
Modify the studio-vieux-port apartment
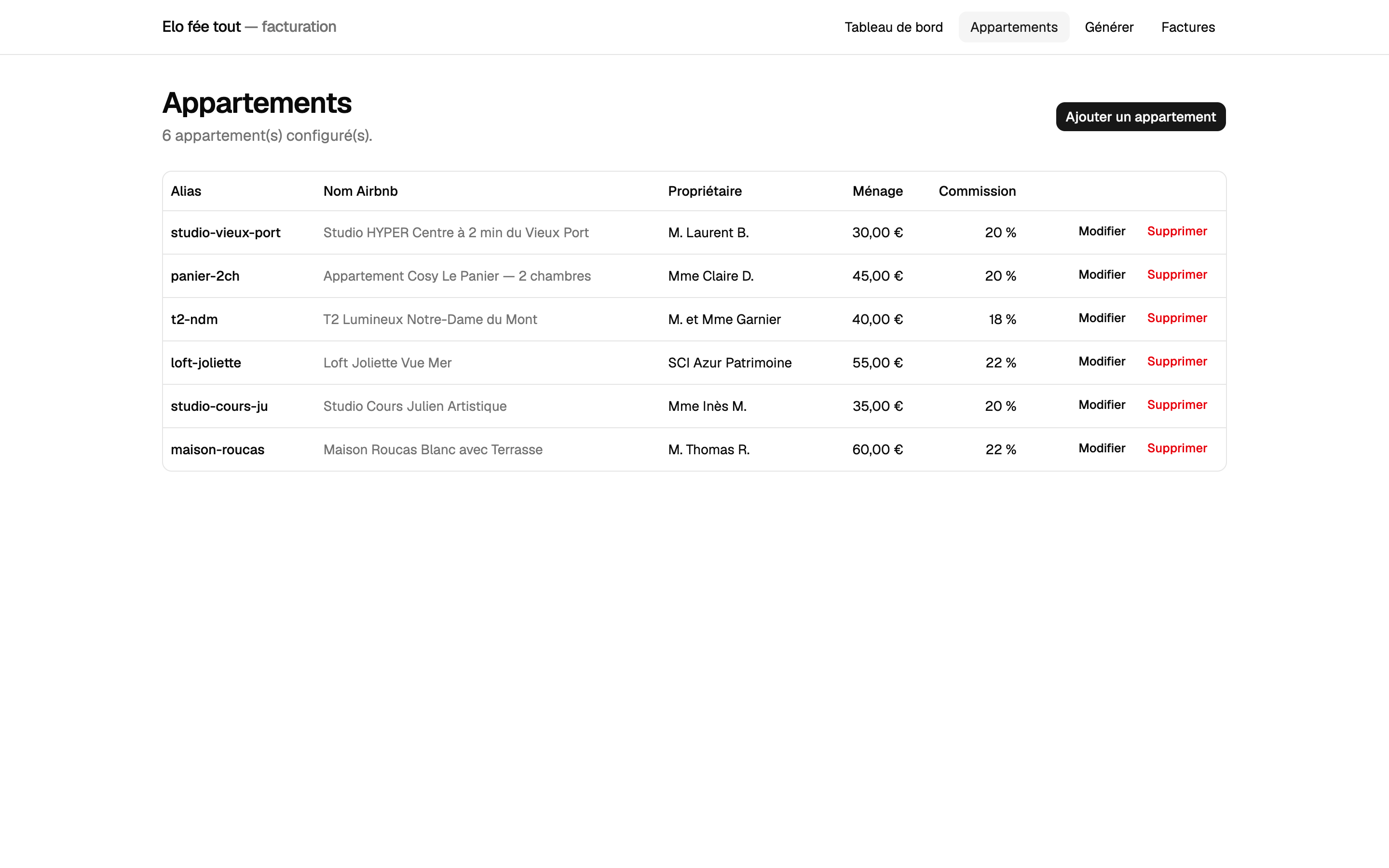pyautogui.click(x=1102, y=231)
